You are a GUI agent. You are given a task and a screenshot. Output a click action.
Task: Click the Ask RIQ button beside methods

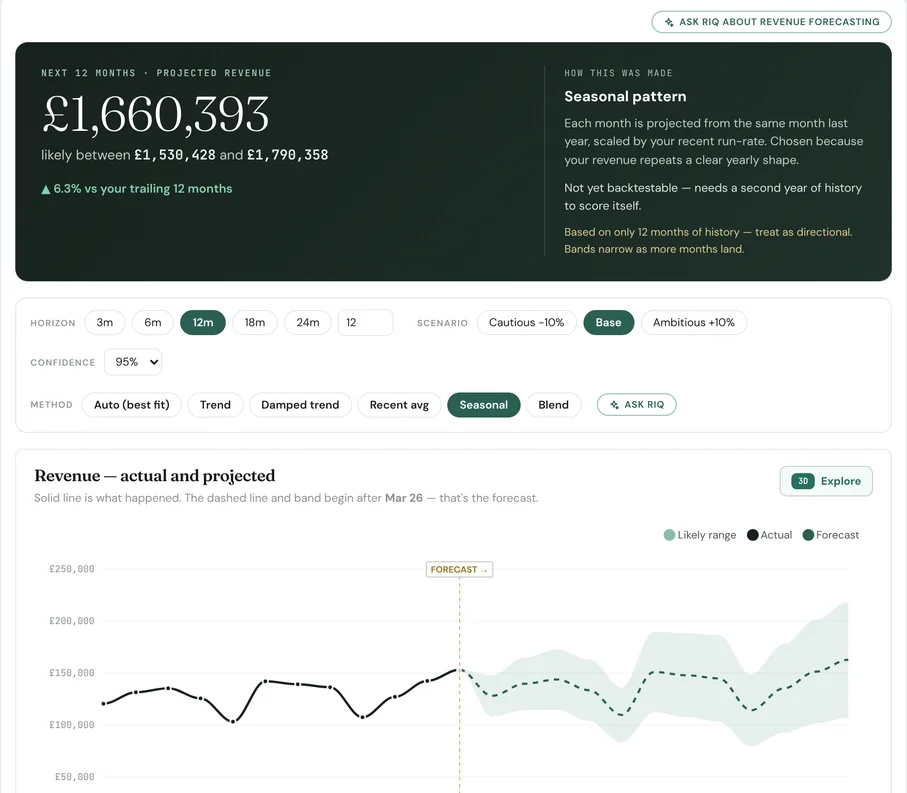pyautogui.click(x=636, y=404)
